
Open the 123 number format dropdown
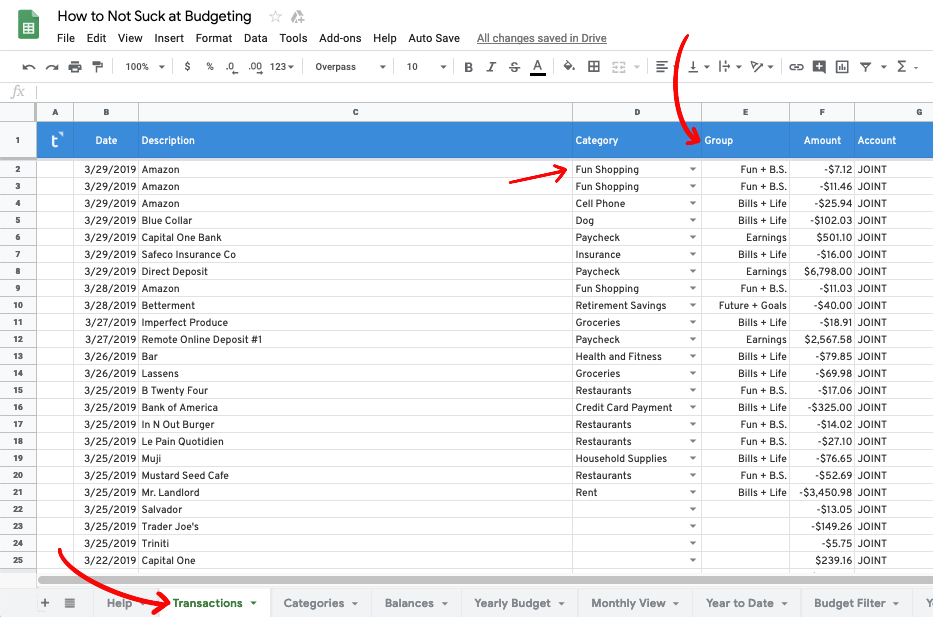pyautogui.click(x=281, y=67)
